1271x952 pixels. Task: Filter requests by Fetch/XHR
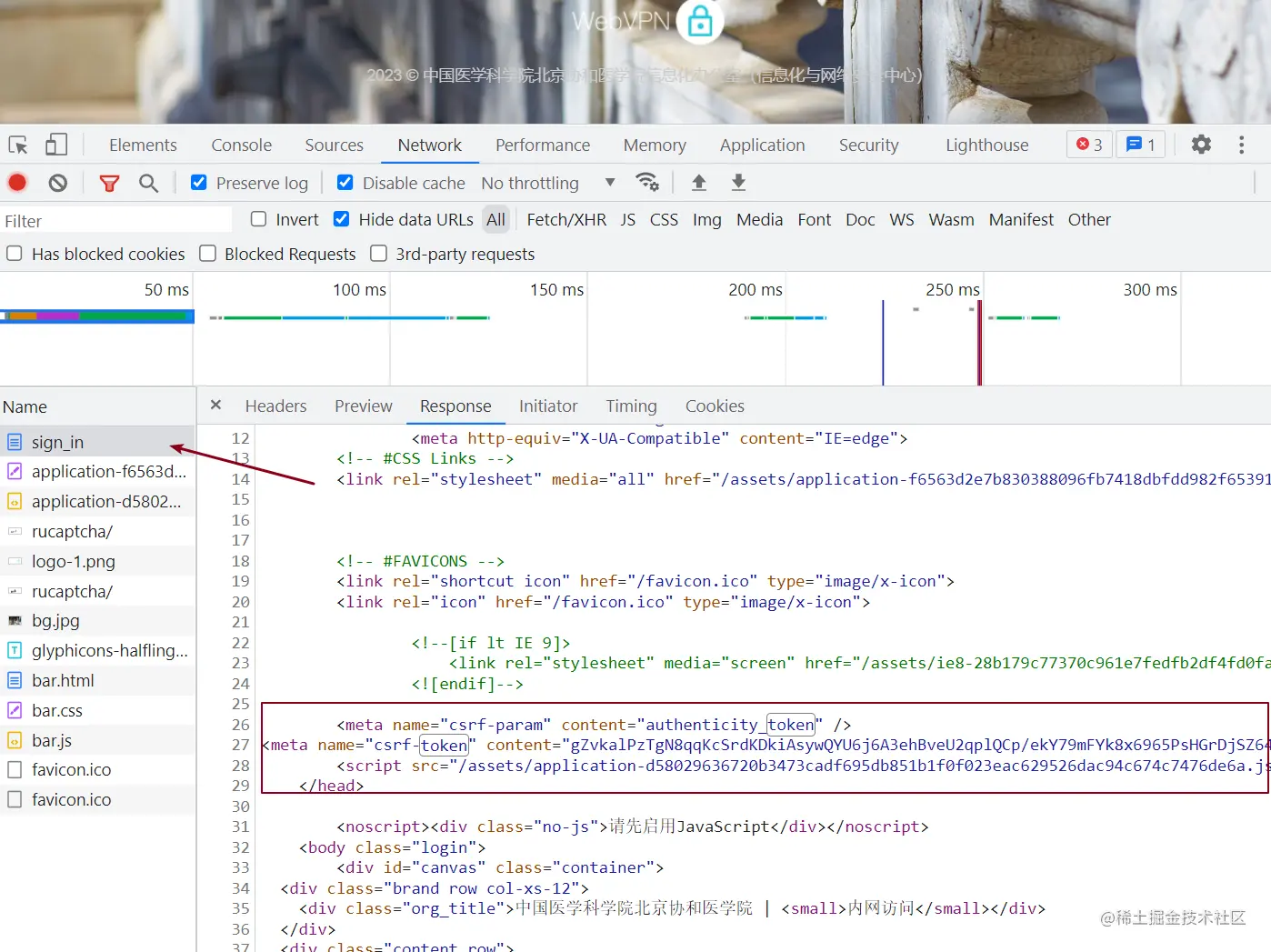pos(566,219)
